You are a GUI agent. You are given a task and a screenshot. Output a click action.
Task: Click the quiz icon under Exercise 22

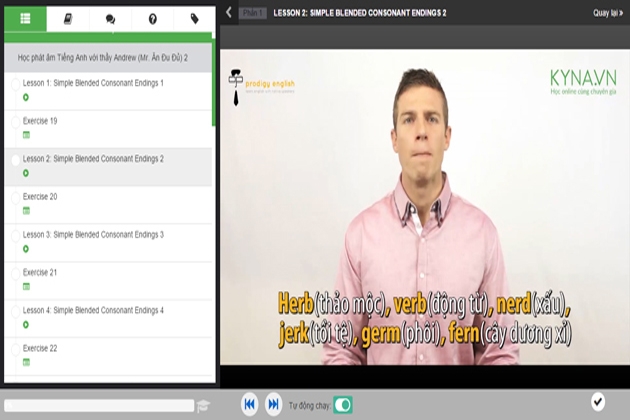click(26, 363)
